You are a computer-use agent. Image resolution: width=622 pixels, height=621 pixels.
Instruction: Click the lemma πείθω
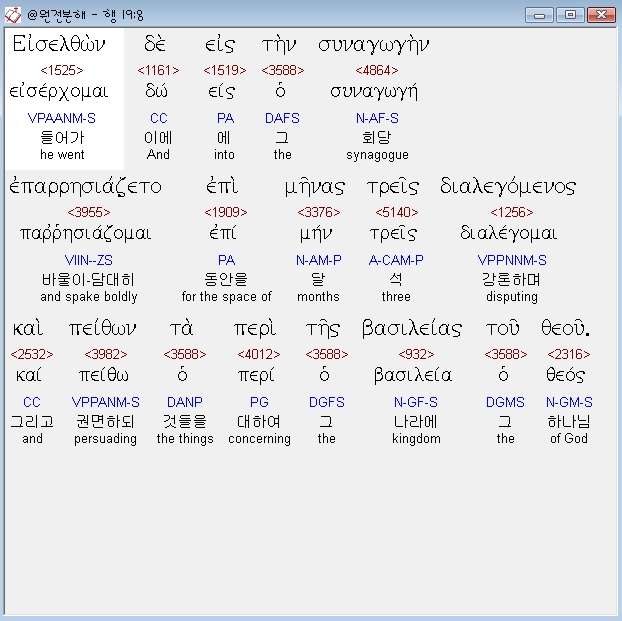(105, 376)
